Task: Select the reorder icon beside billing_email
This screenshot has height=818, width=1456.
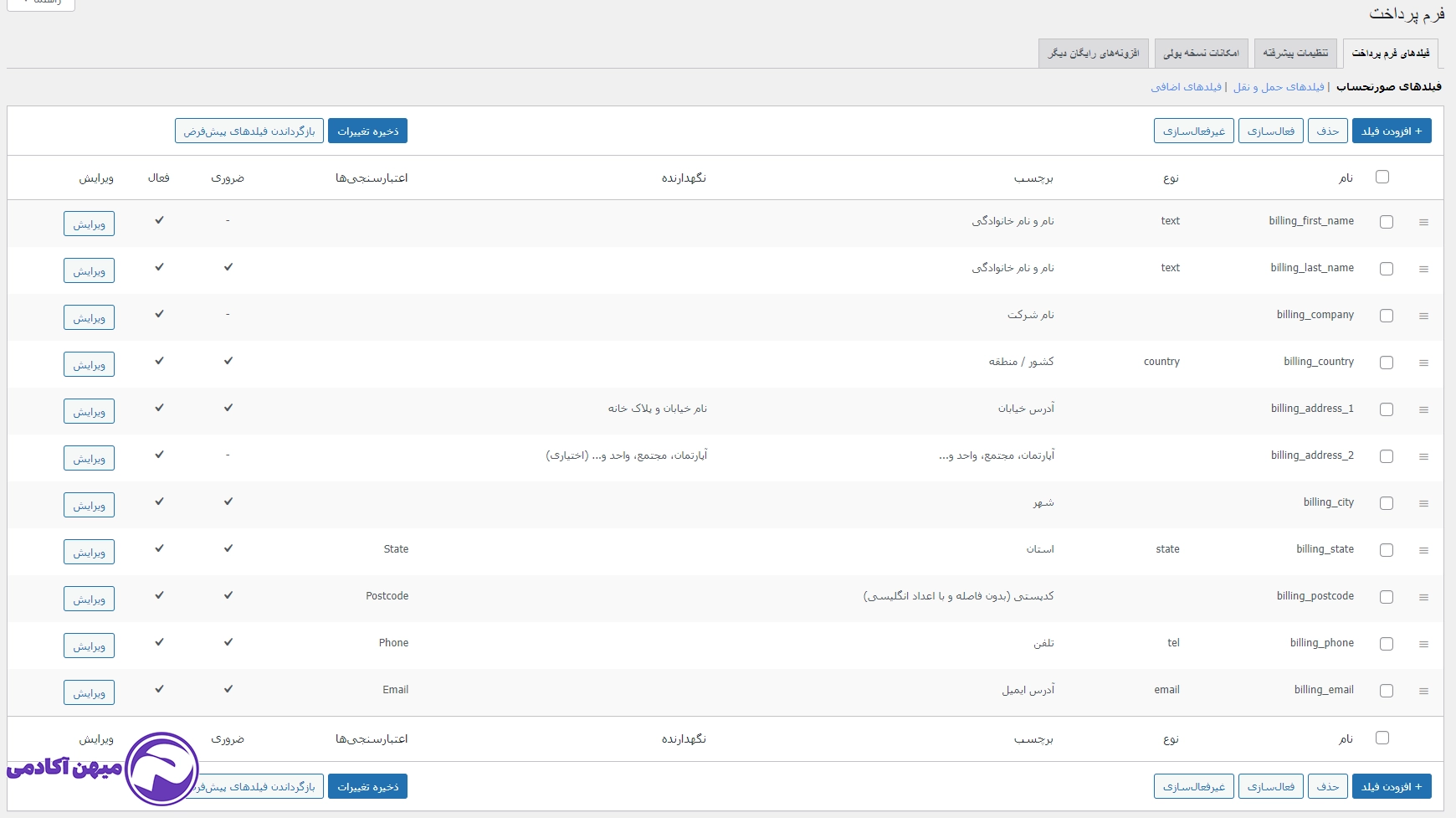Action: [x=1423, y=691]
